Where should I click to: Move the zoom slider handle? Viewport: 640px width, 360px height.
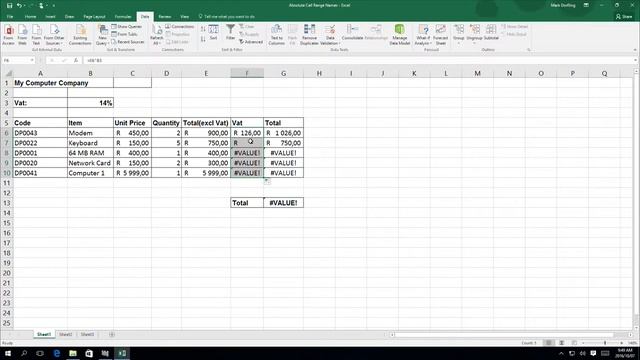605,343
